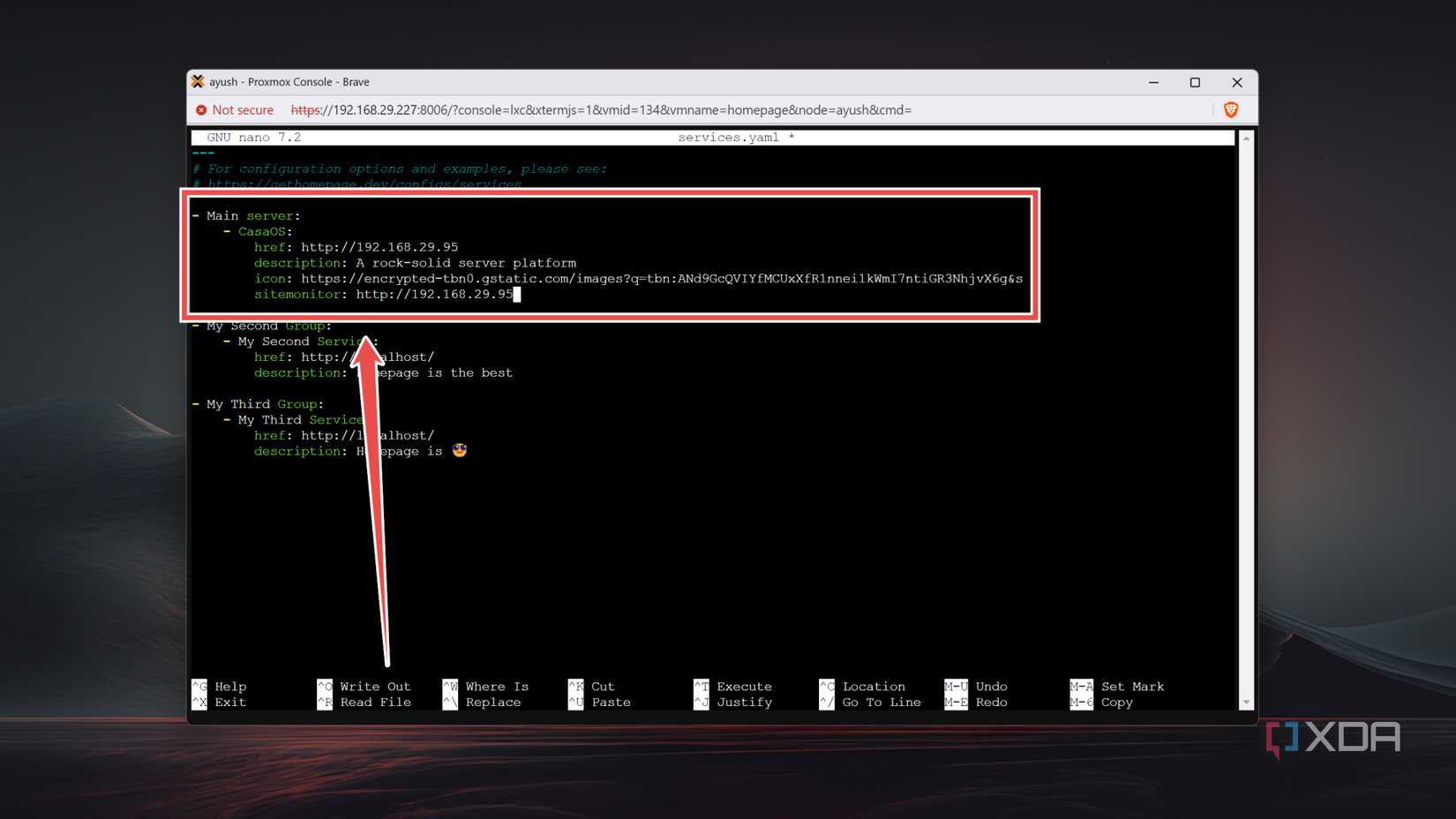Select the Exit shortcut in nano's bottom bar

(229, 703)
